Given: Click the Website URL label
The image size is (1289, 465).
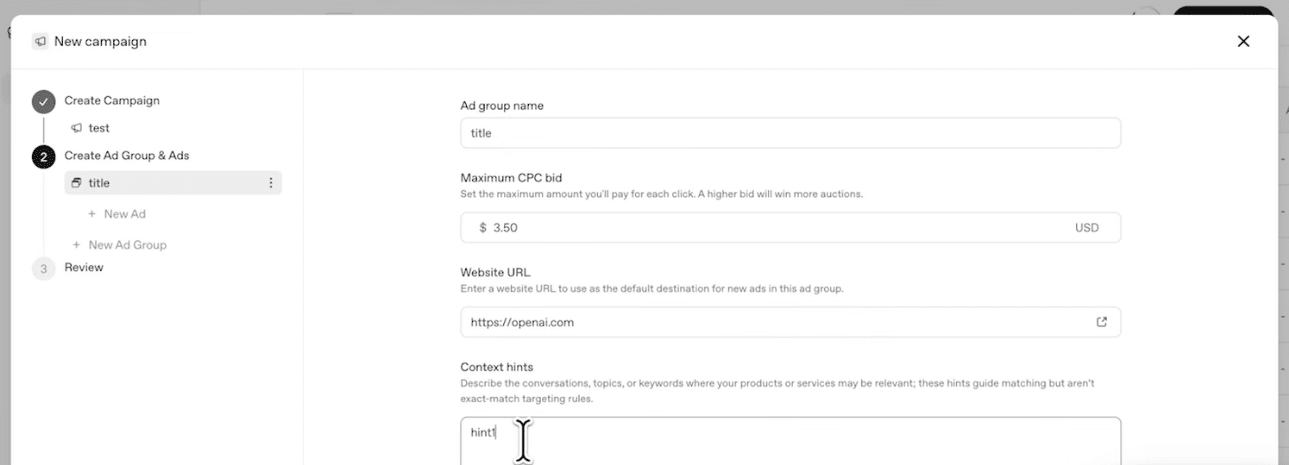Looking at the screenshot, I should tap(495, 272).
